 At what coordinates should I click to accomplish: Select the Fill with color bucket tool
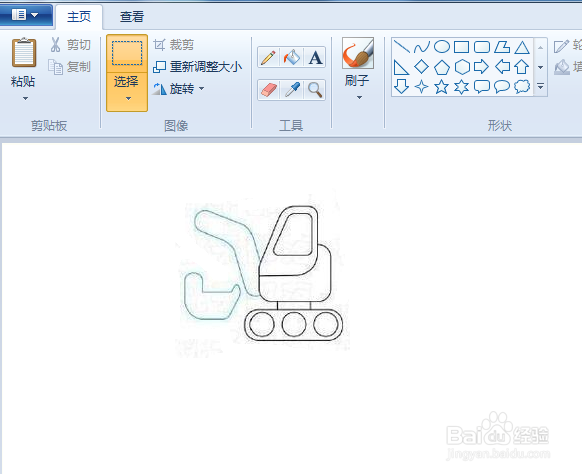click(292, 58)
